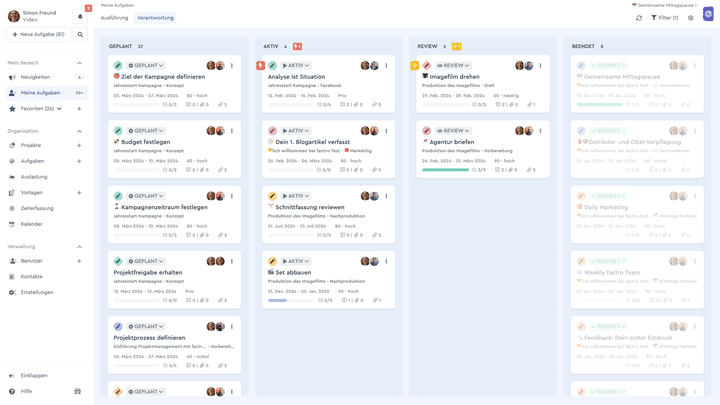Switch to the Verantwortung tab
Viewport: 720px width, 405px height.
tap(155, 18)
